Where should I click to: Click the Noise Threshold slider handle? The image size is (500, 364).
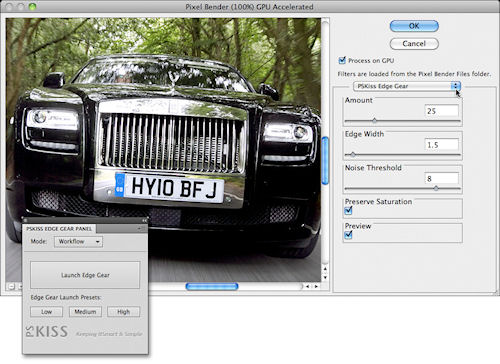click(x=436, y=188)
